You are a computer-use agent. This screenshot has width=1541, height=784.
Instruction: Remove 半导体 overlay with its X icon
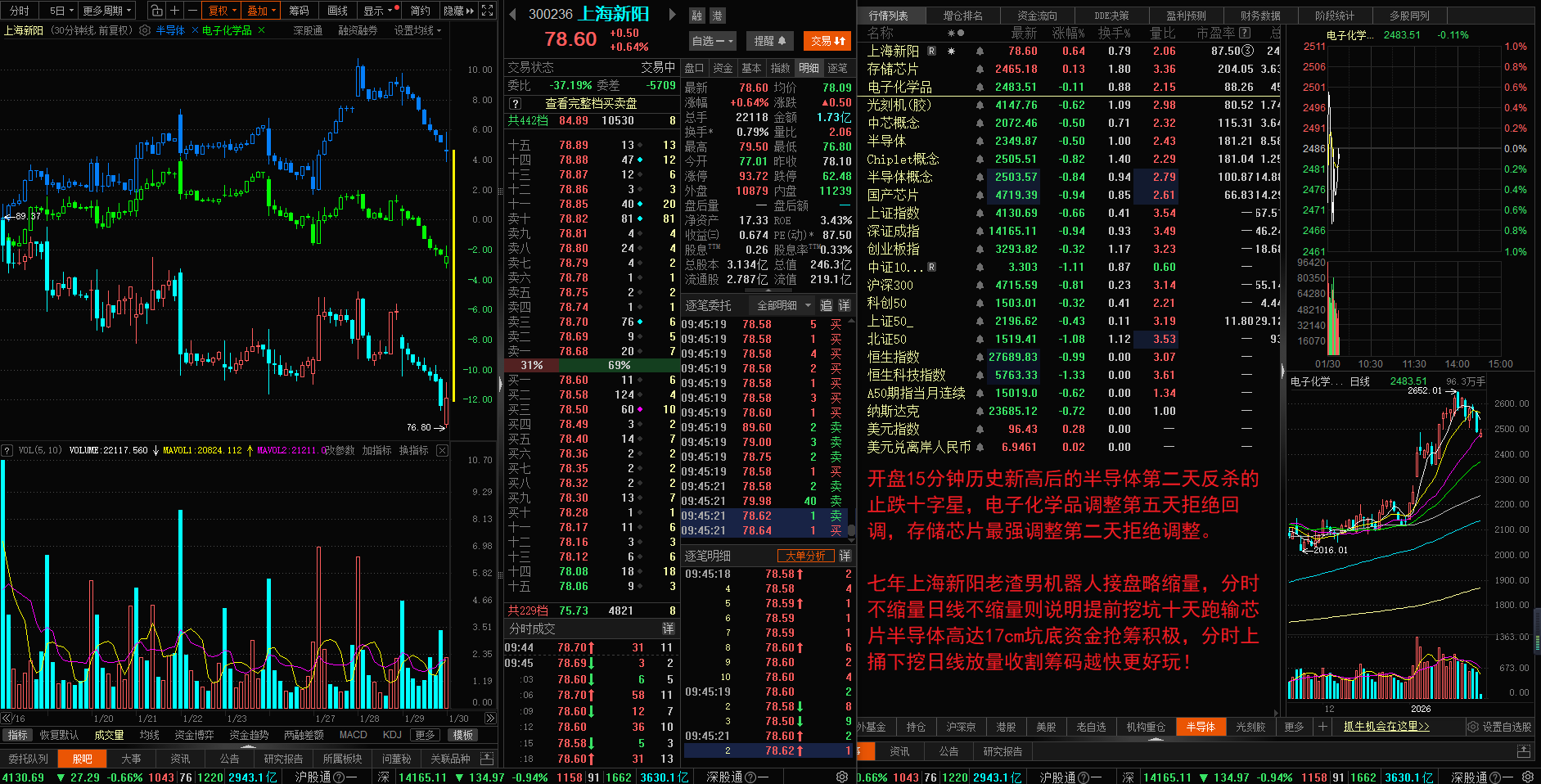coord(195,30)
